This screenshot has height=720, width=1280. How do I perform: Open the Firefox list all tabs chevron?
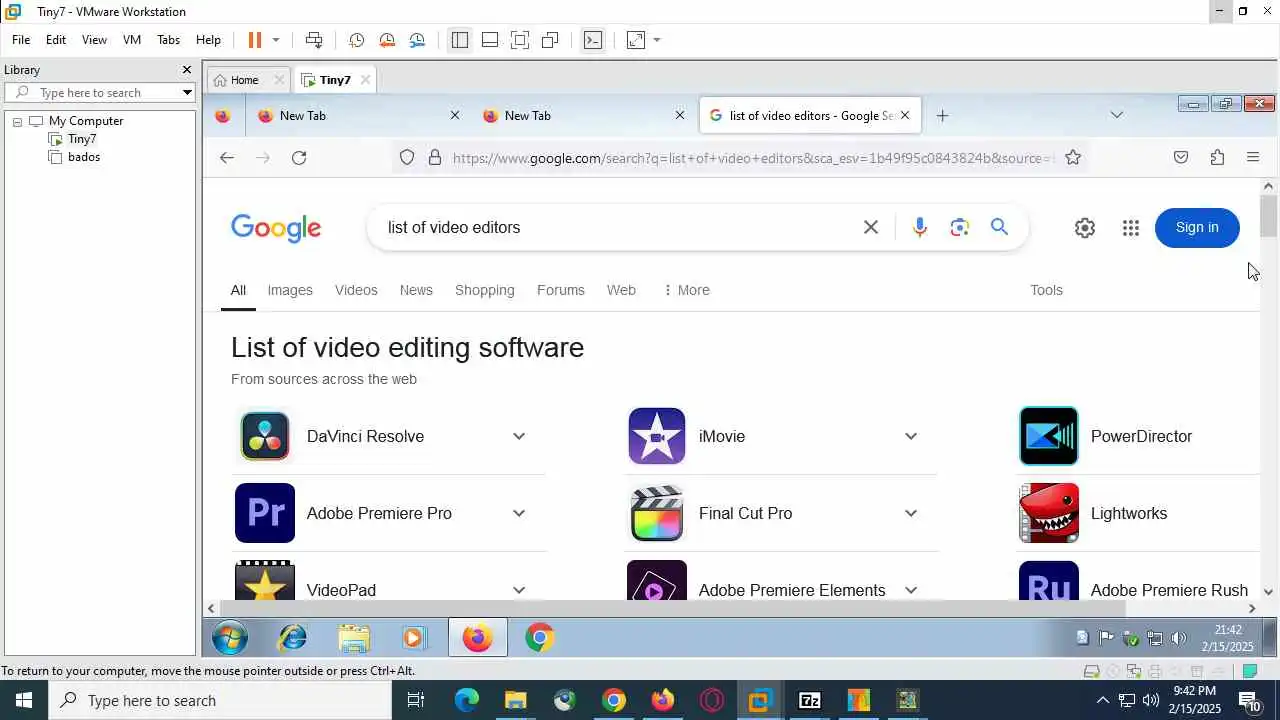pos(1117,116)
